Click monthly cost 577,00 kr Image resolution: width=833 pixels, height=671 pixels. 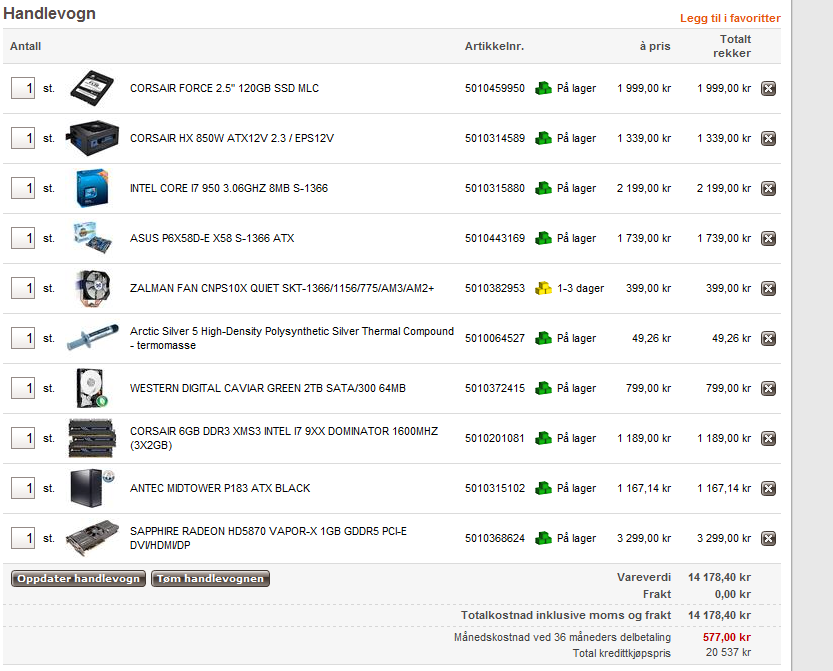click(727, 637)
